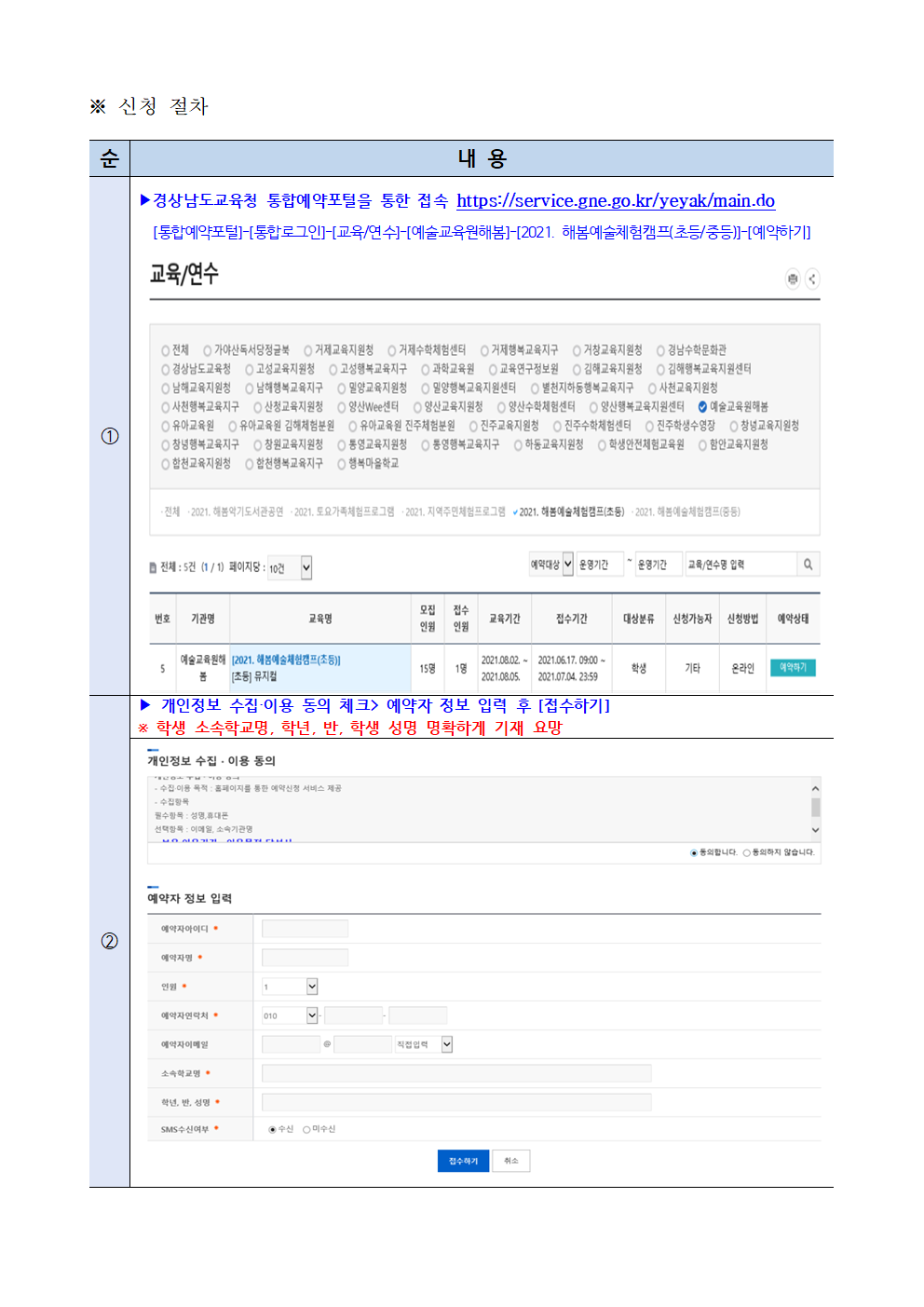Screen dimensions: 924x1307
Task: Click the start 운영기간 date field
Action: coord(600,565)
